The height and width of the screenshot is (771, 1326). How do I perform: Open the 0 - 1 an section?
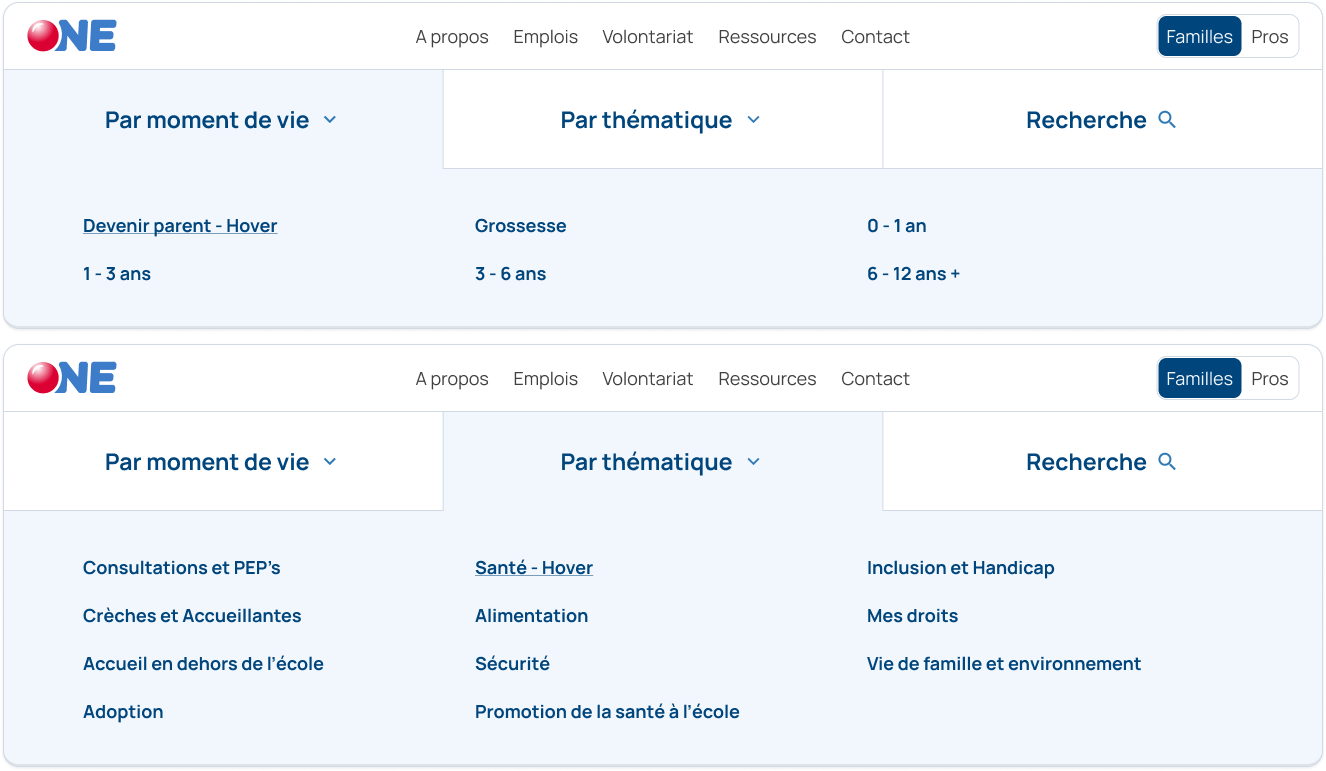(896, 225)
